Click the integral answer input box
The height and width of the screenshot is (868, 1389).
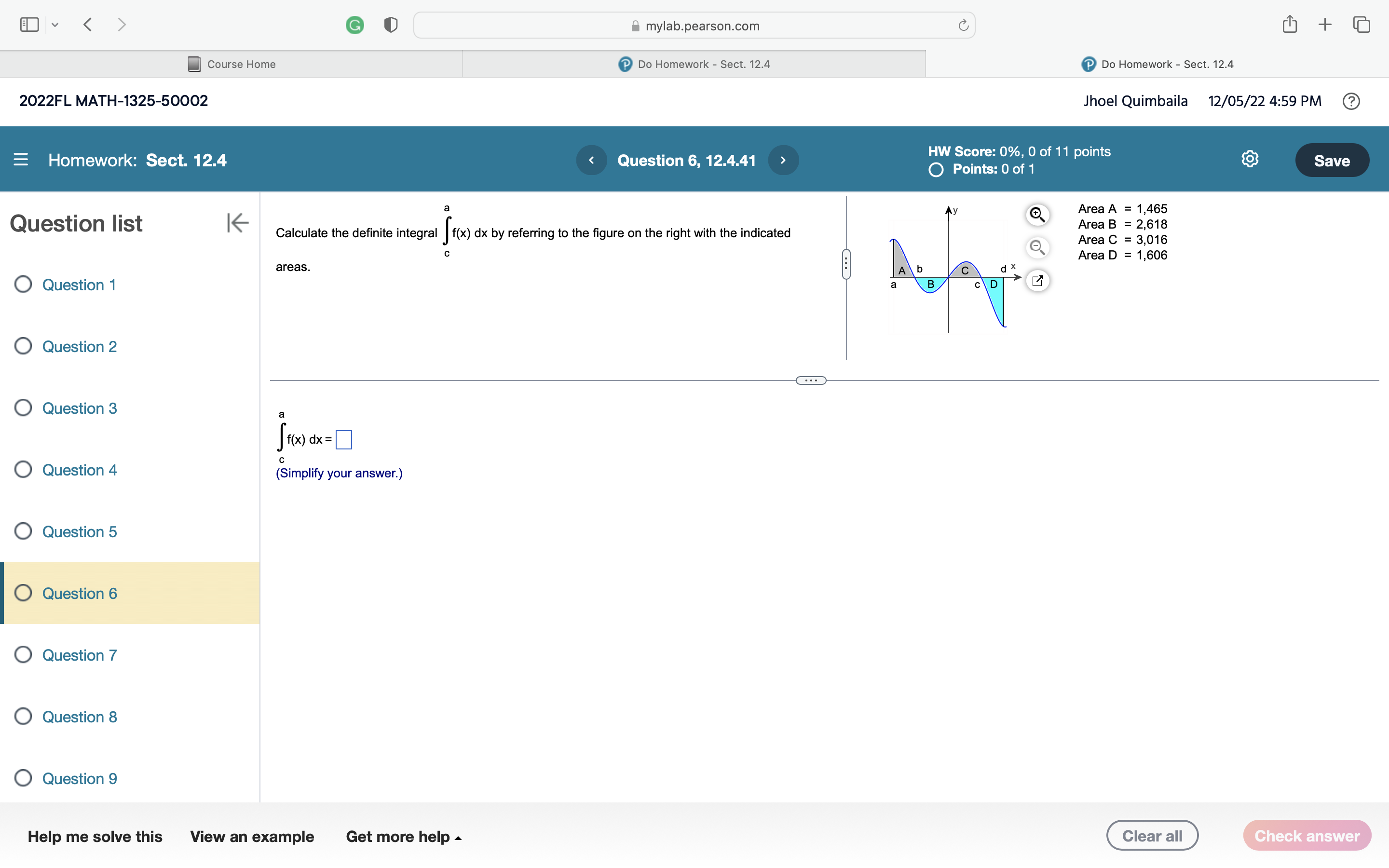(343, 440)
